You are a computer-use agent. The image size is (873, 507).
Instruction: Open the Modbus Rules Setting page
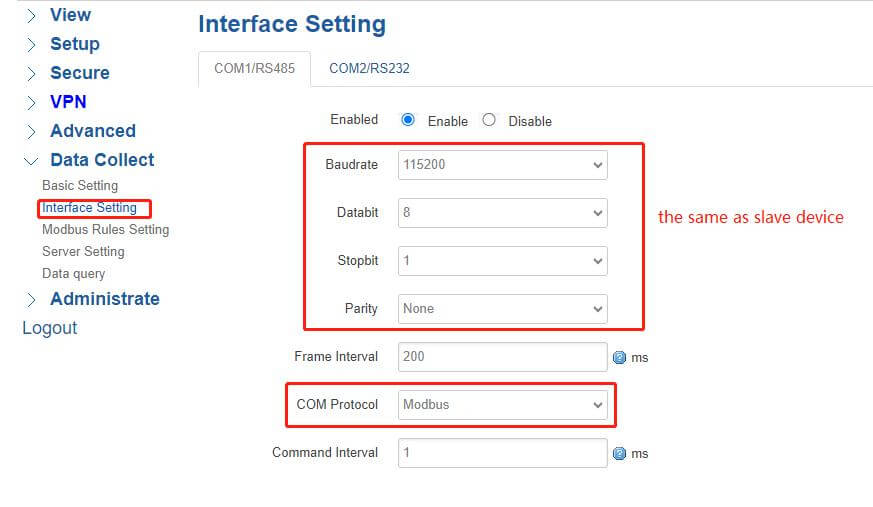click(x=105, y=230)
